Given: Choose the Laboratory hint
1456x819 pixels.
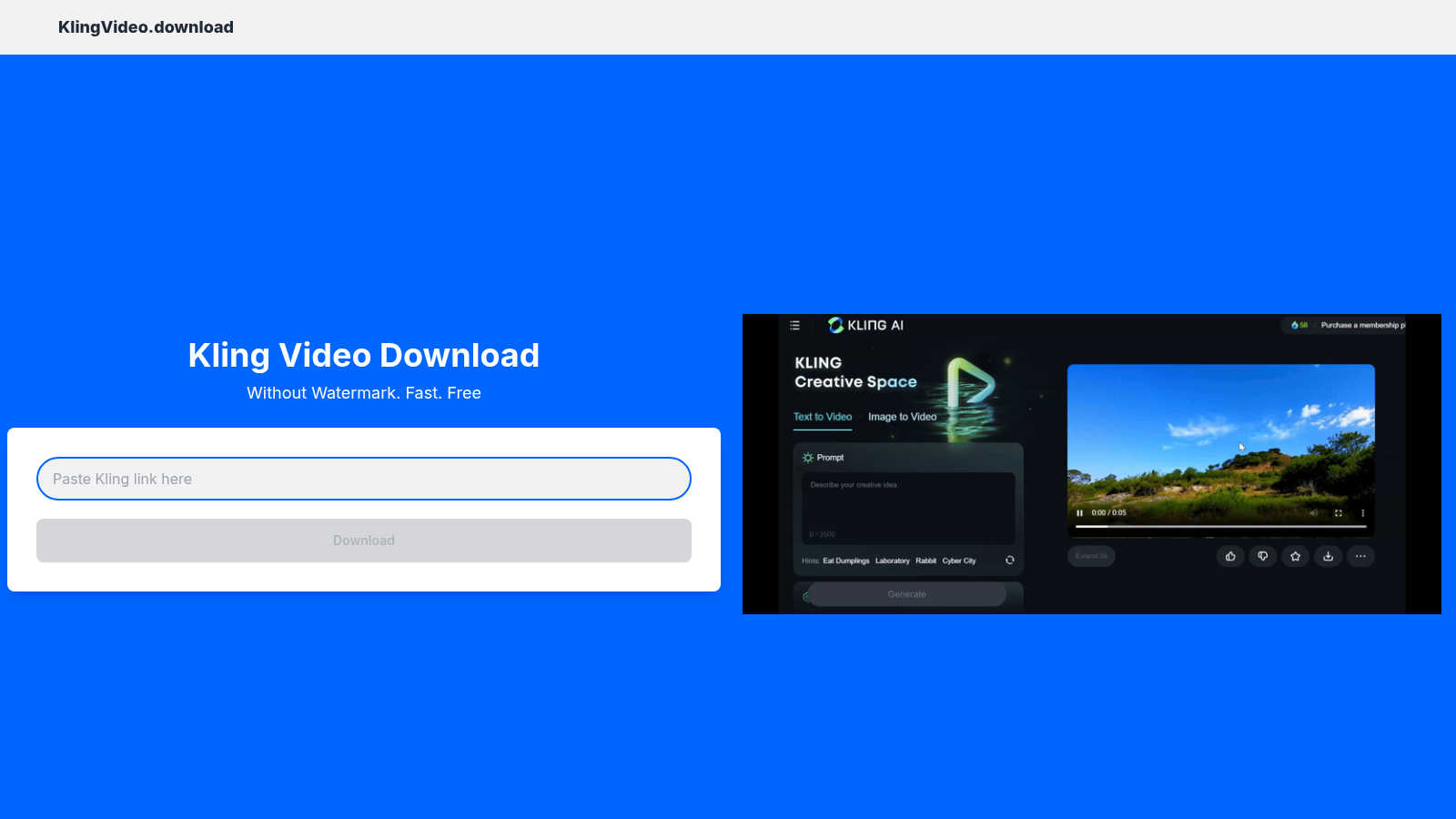Looking at the screenshot, I should click(x=893, y=561).
